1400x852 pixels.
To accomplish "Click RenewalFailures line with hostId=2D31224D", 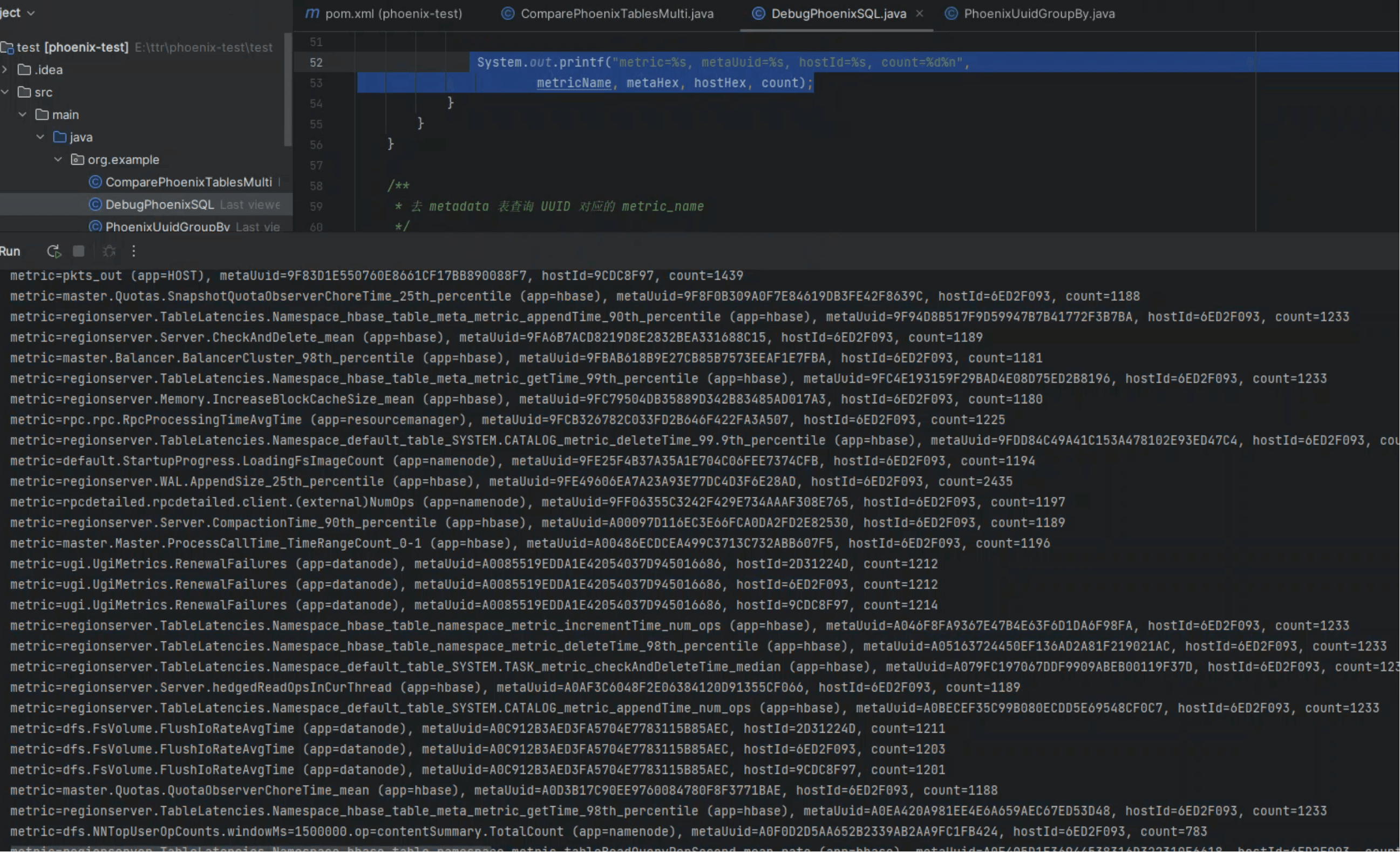I will click(474, 564).
